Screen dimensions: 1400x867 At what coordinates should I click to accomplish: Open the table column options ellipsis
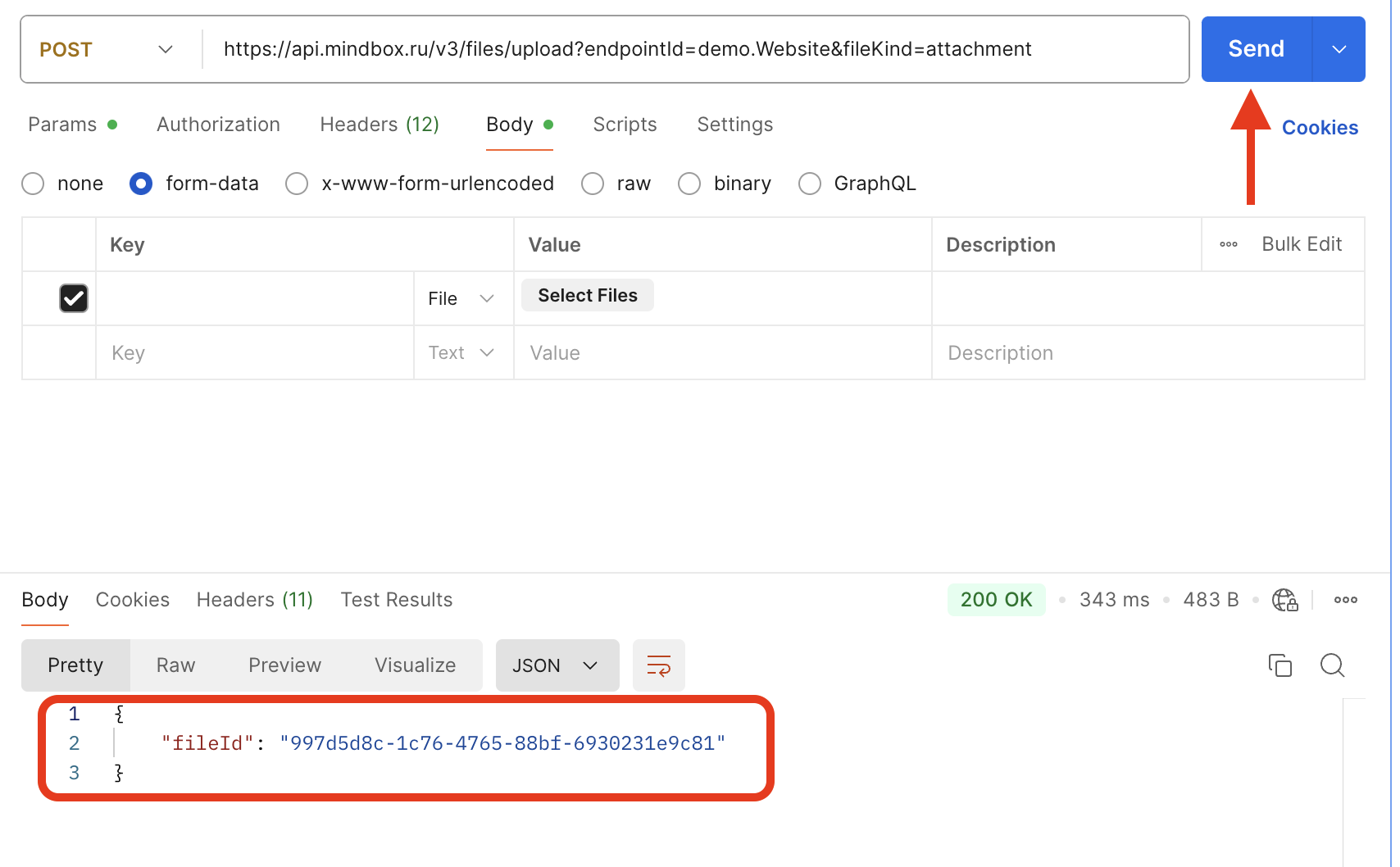point(1229,244)
